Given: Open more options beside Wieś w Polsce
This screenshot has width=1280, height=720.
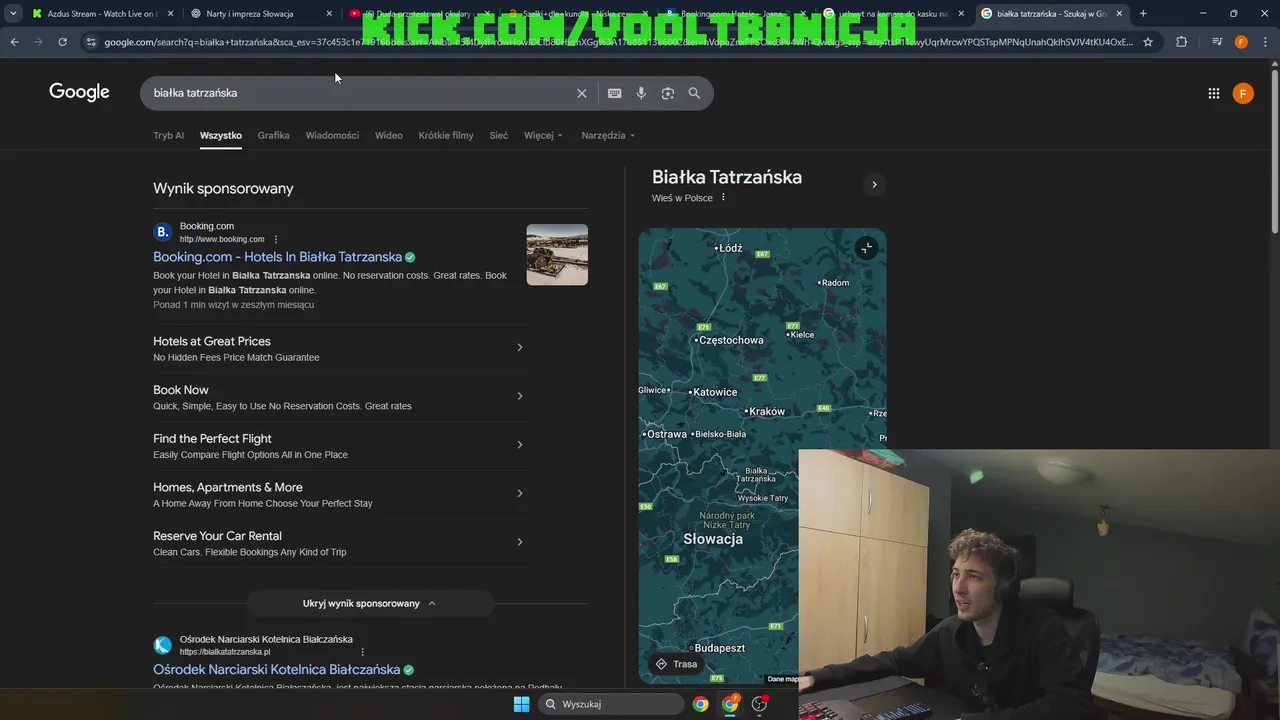Looking at the screenshot, I should (x=723, y=198).
